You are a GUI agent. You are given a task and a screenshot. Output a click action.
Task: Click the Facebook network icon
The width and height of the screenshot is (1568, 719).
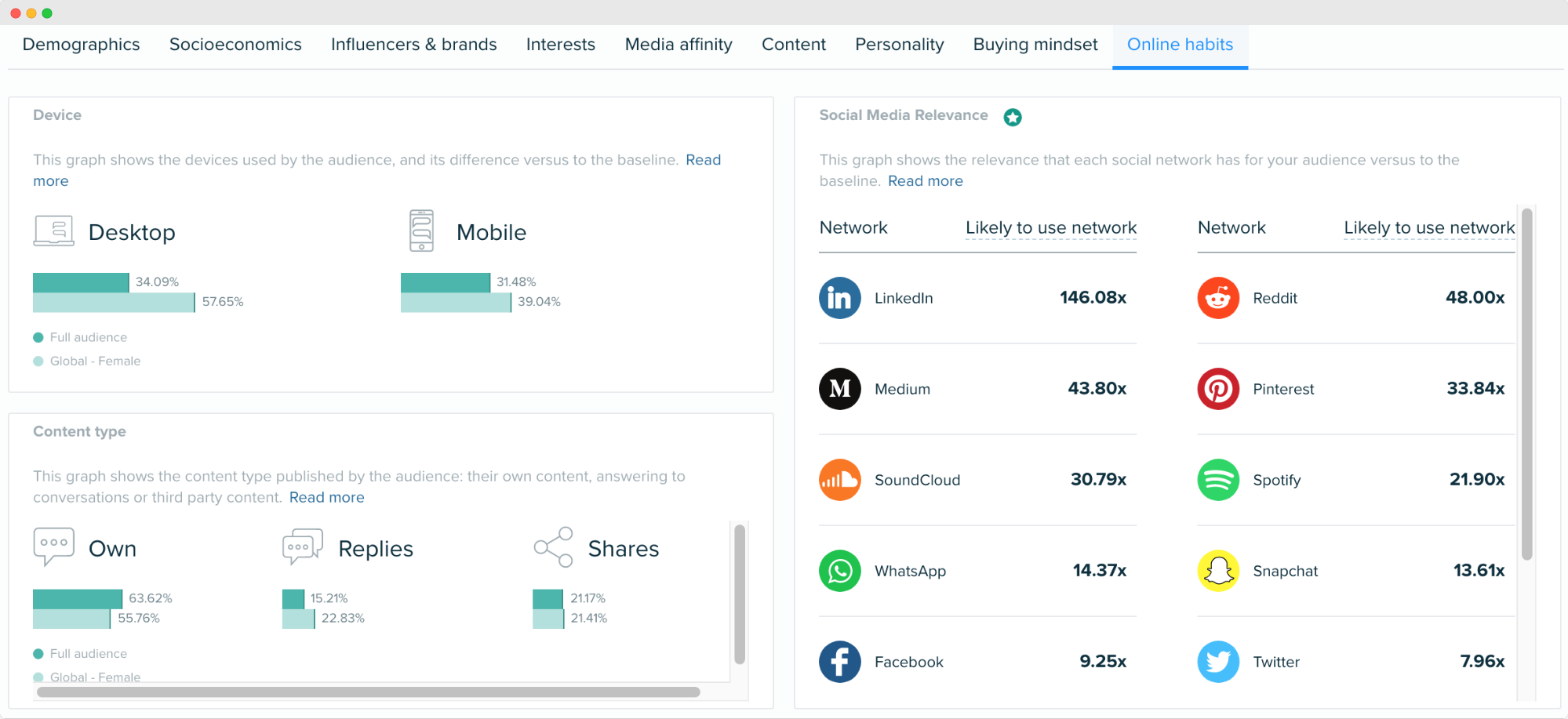(840, 662)
